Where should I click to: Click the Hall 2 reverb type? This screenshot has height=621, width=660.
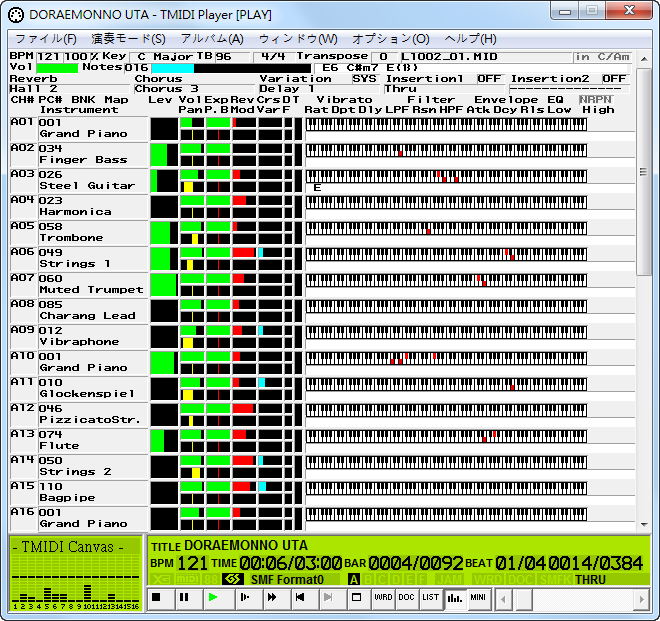coord(69,89)
